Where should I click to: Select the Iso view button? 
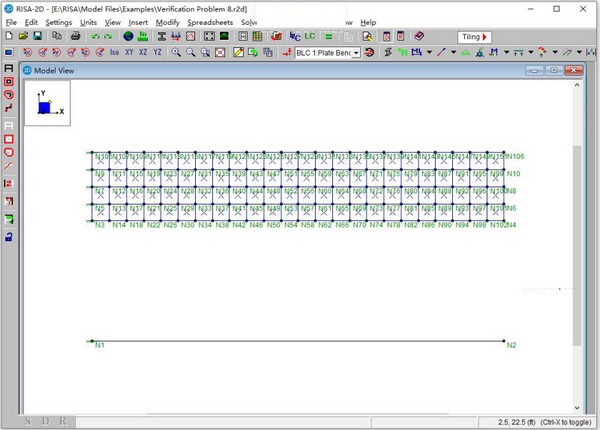pyautogui.click(x=113, y=52)
